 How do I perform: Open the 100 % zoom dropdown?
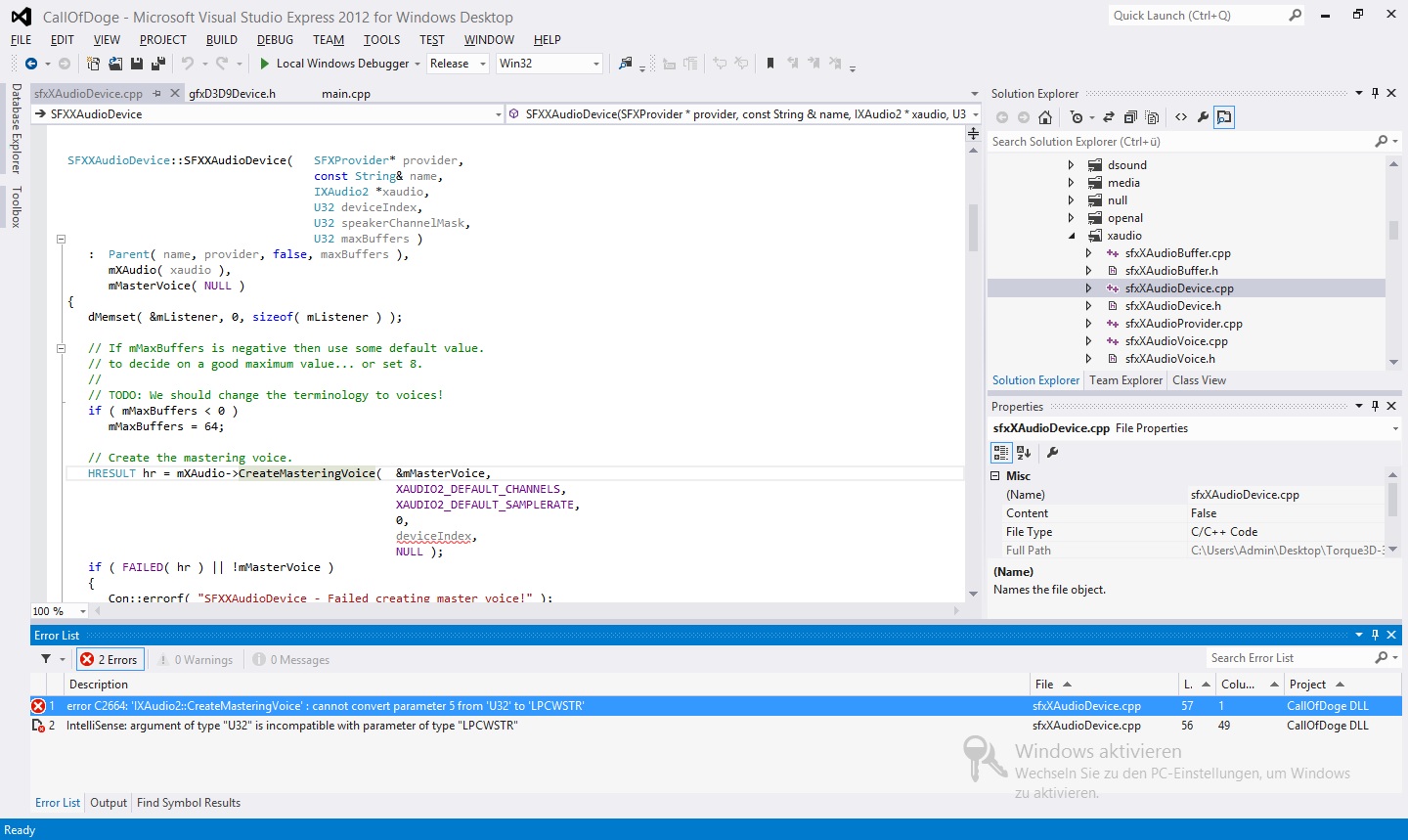click(x=82, y=611)
